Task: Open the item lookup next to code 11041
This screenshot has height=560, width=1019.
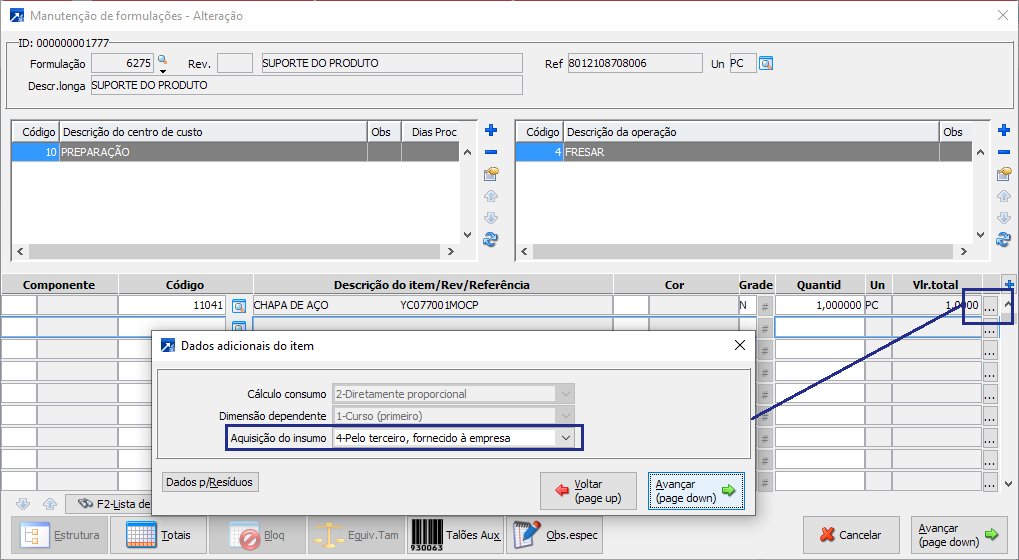Action: coord(239,305)
